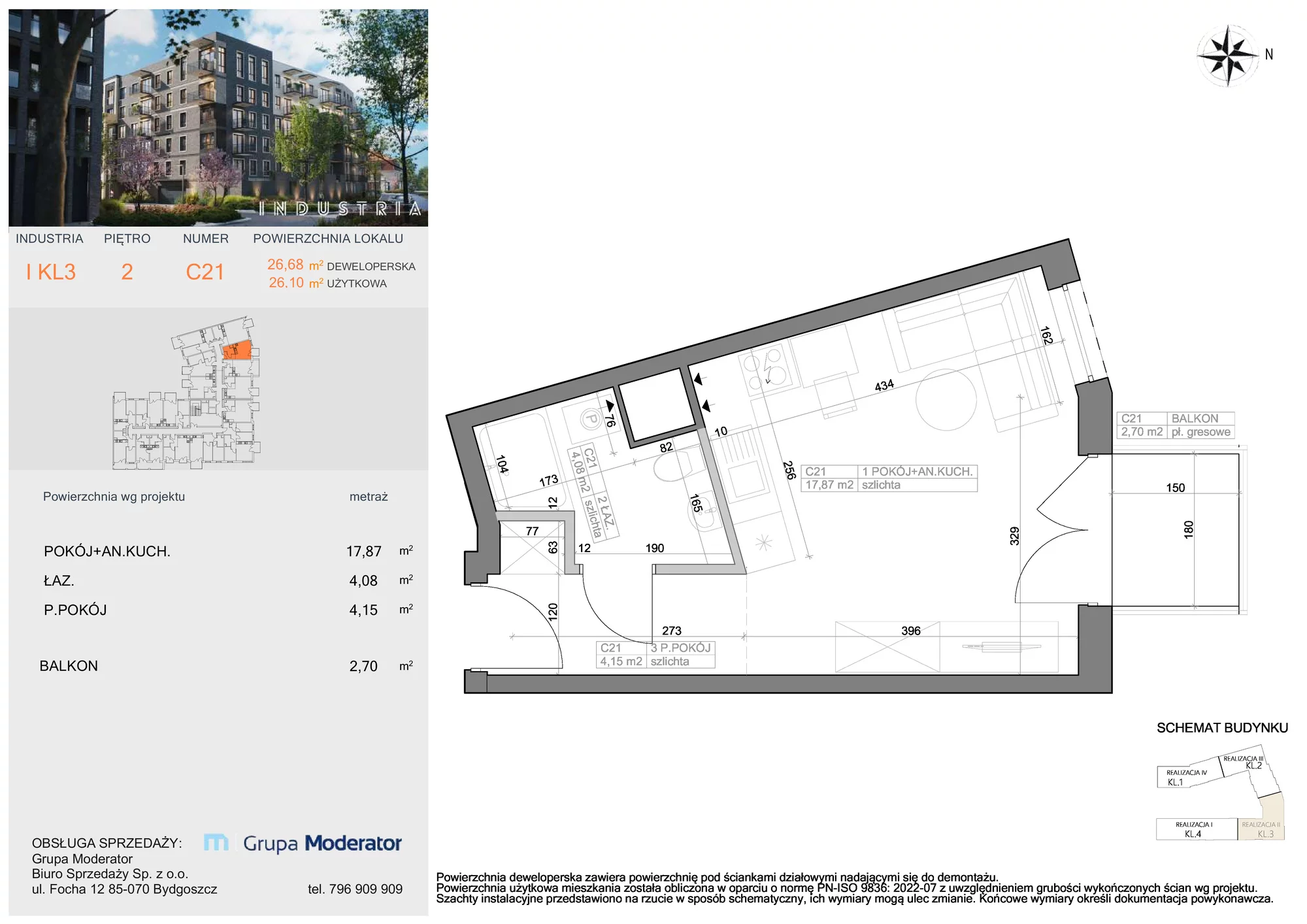Screen dimensions: 1307x924
Task: Click the round table in living room
Action: click(x=946, y=400)
